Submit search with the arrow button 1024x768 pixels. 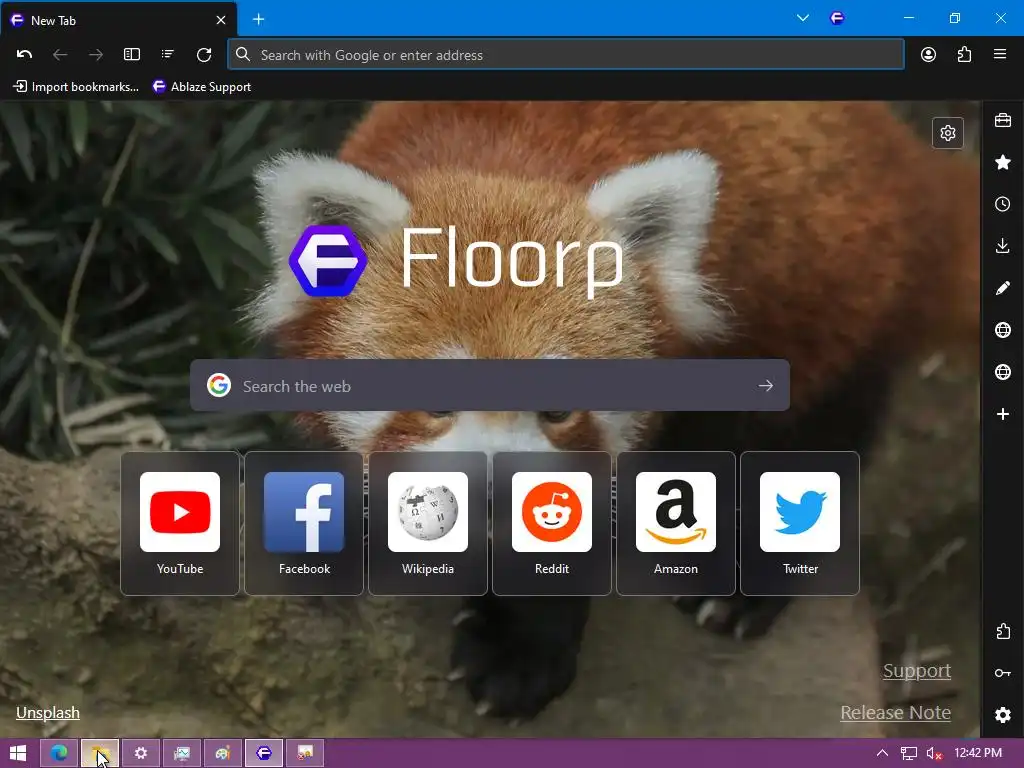(766, 386)
